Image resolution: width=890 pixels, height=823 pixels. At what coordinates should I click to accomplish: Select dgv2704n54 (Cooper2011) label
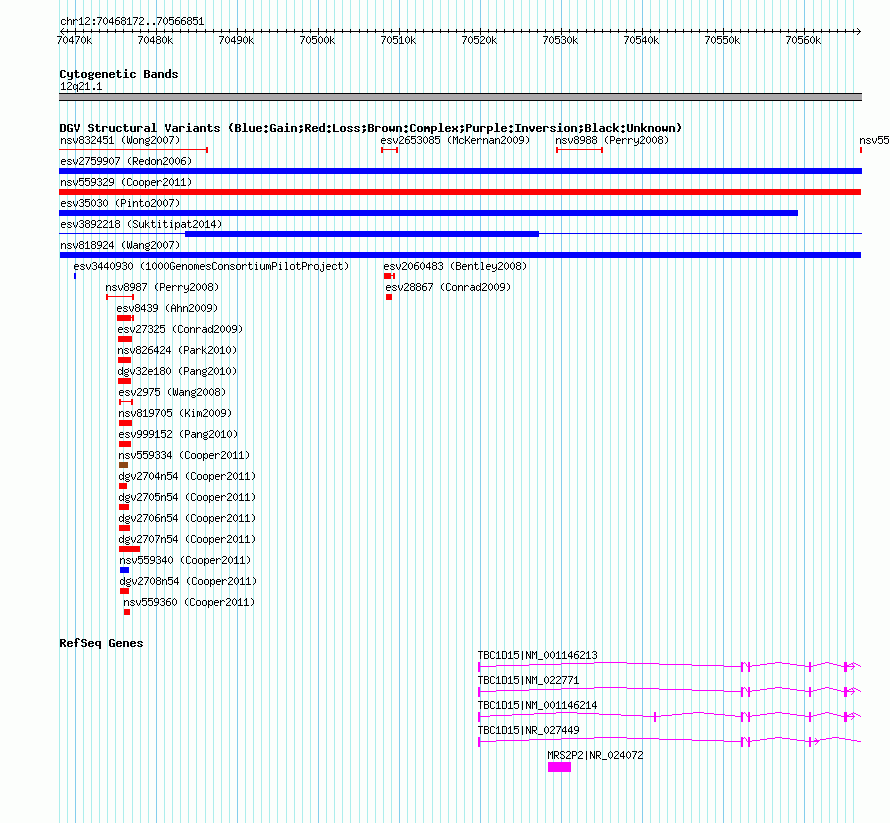[x=187, y=476]
